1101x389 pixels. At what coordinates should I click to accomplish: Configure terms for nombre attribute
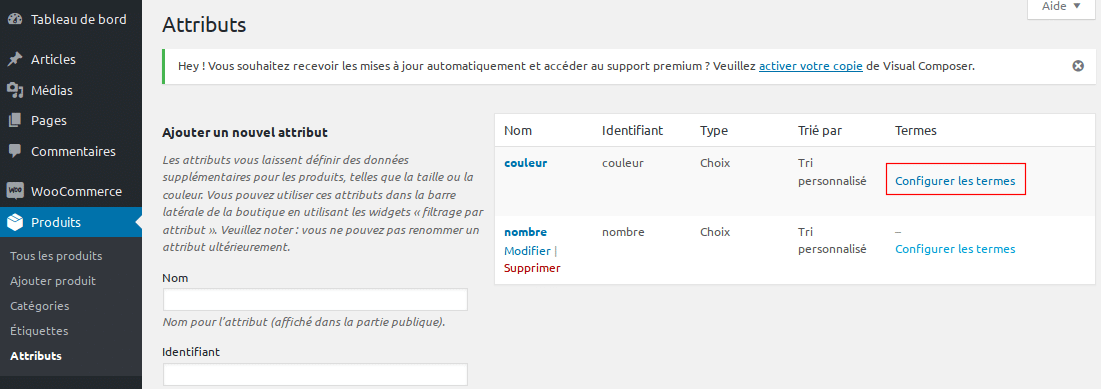pos(955,249)
